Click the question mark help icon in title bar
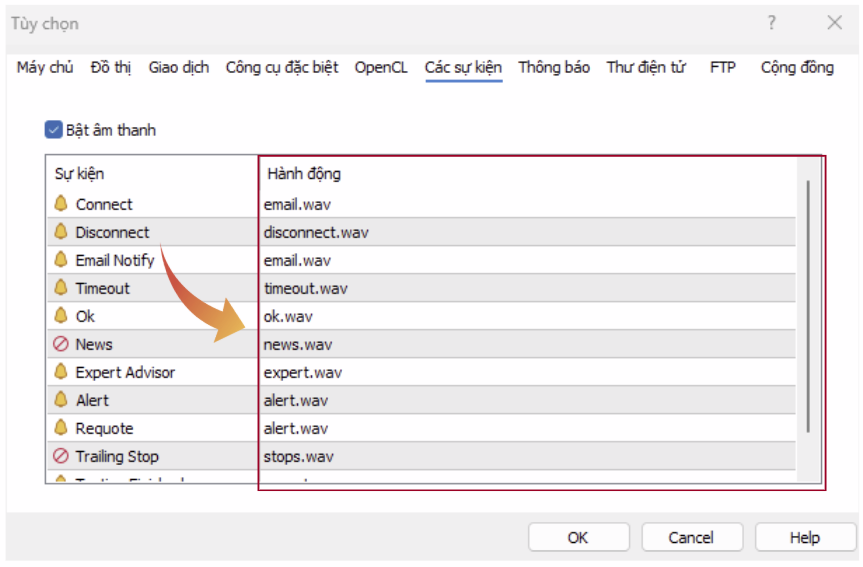The image size is (863, 567). tap(771, 23)
